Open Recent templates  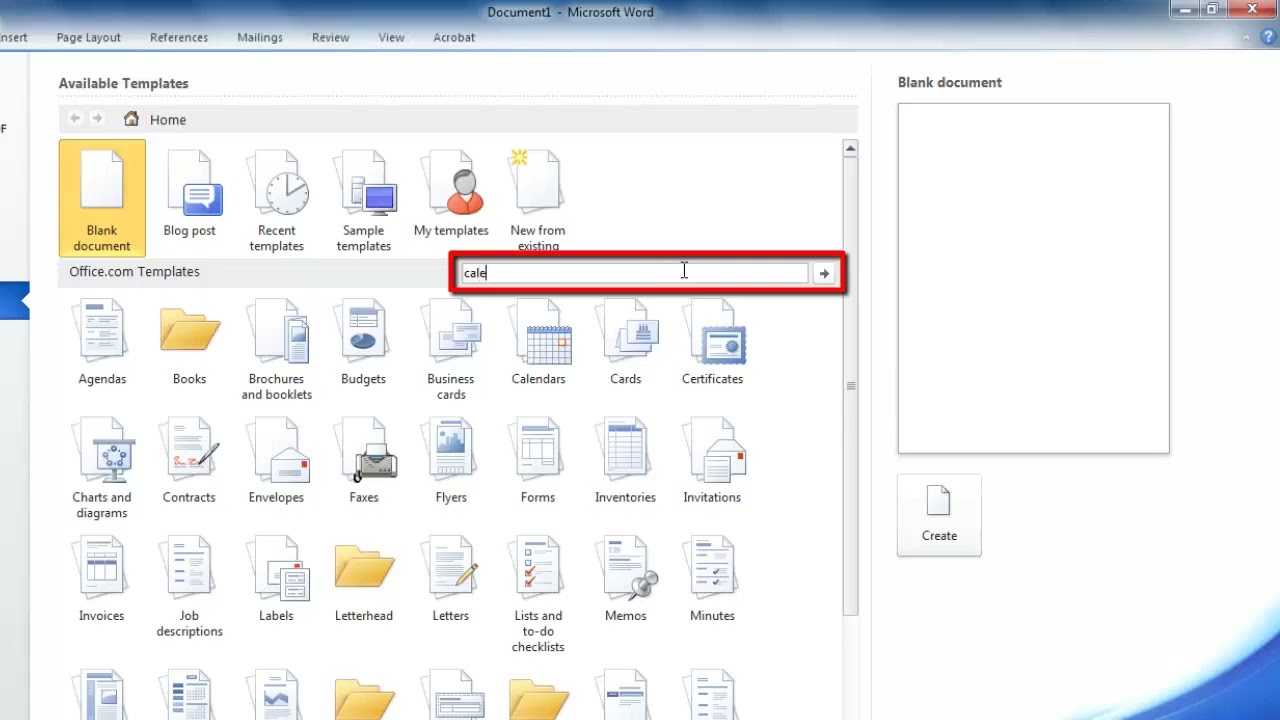coord(276,200)
